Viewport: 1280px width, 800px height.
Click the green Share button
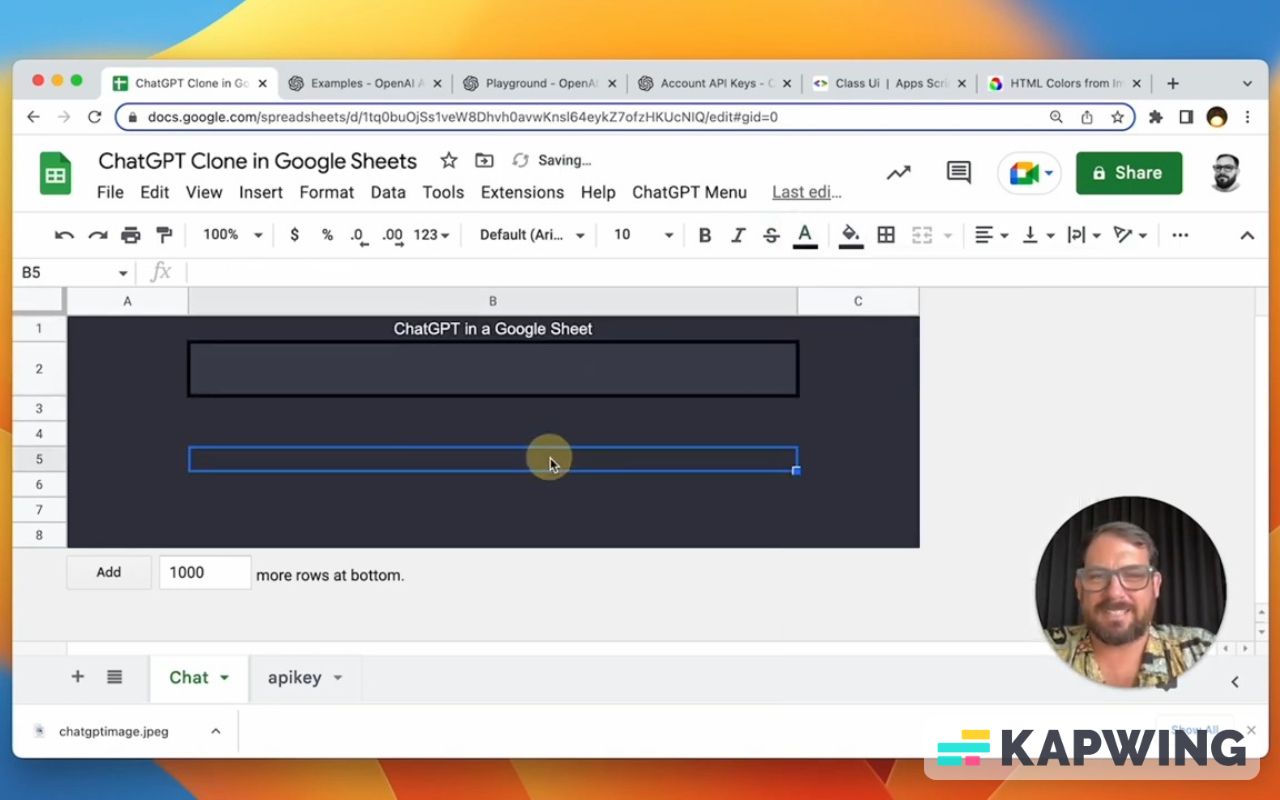click(1129, 173)
